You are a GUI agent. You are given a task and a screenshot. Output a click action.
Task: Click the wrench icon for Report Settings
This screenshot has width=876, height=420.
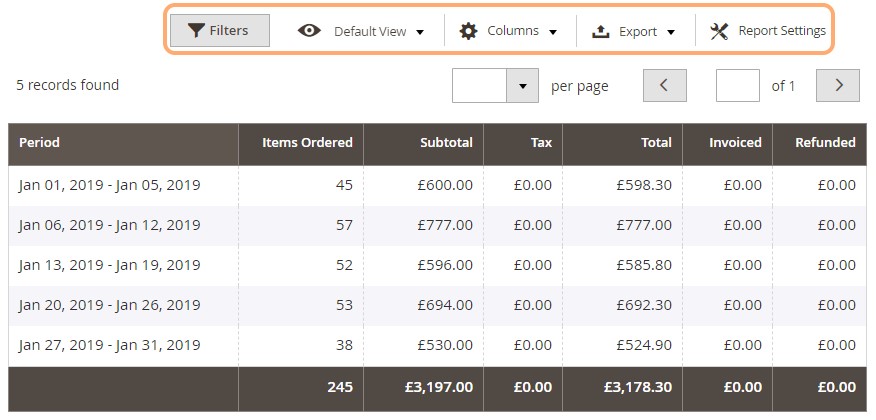point(719,31)
